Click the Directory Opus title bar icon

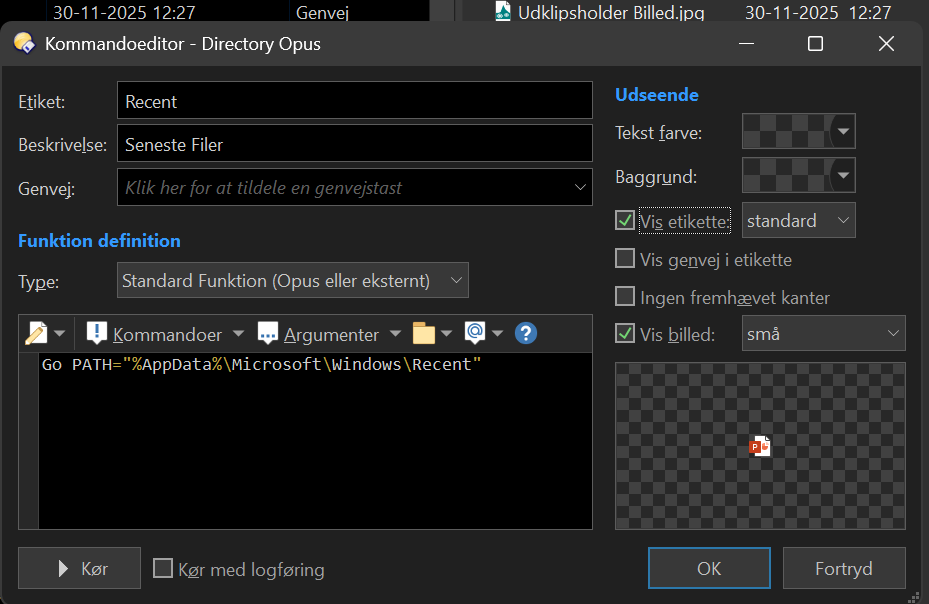[24, 44]
